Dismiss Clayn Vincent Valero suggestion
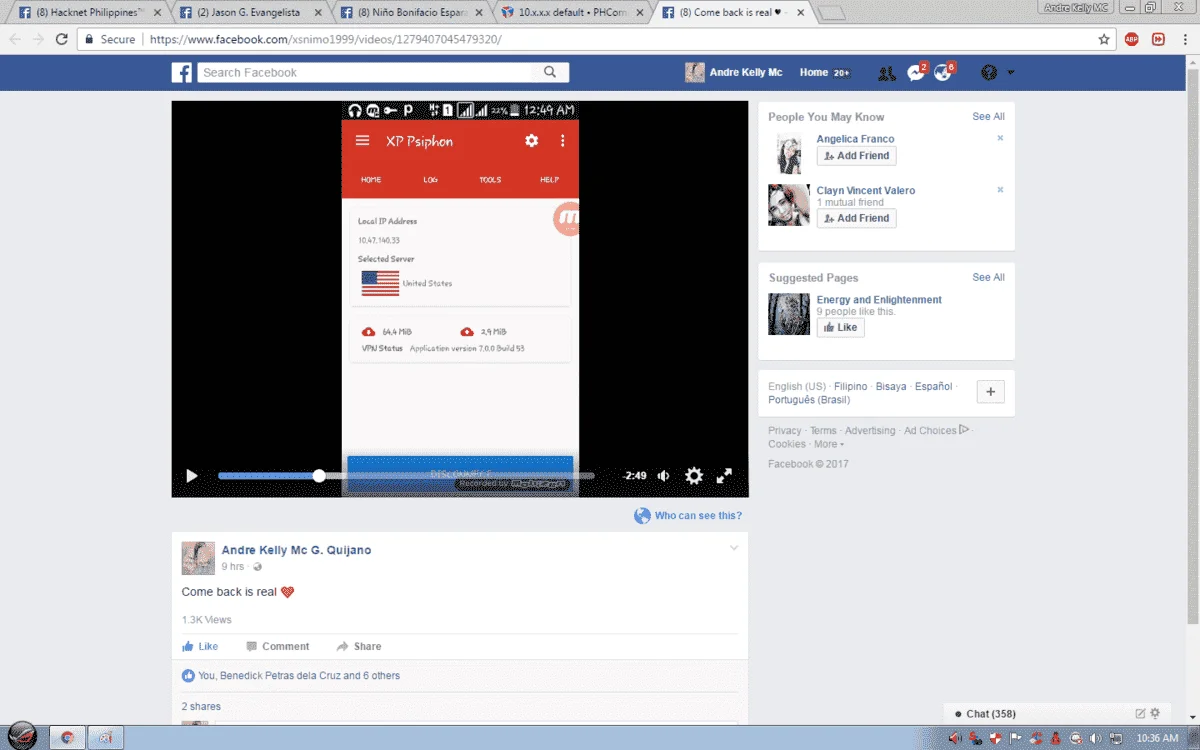 (x=1000, y=189)
